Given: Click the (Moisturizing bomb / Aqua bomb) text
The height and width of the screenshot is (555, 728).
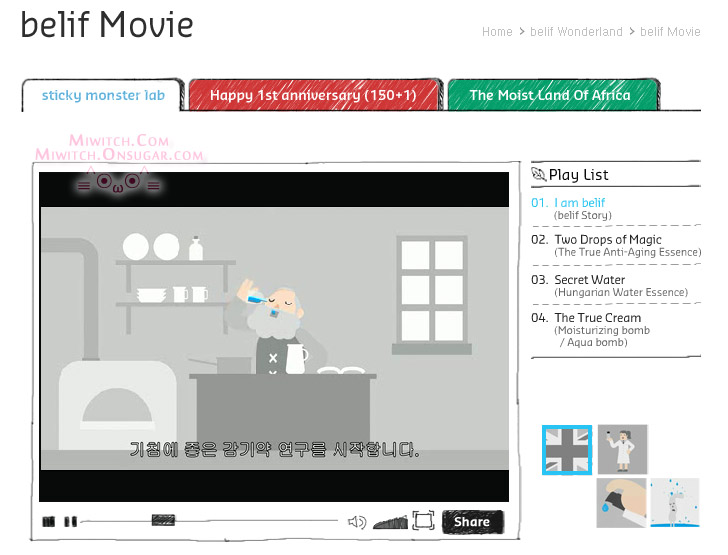Looking at the screenshot, I should tap(602, 336).
